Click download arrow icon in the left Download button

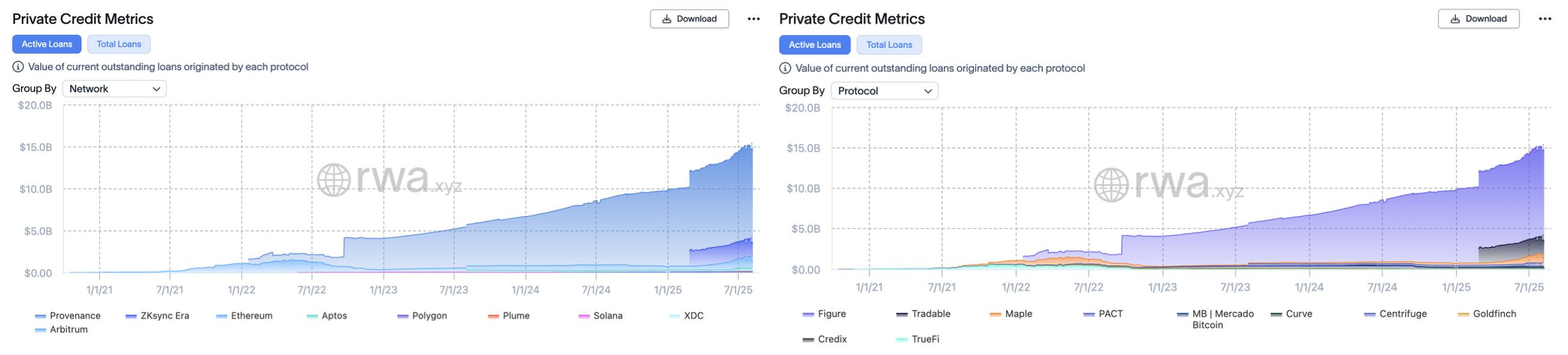[666, 19]
